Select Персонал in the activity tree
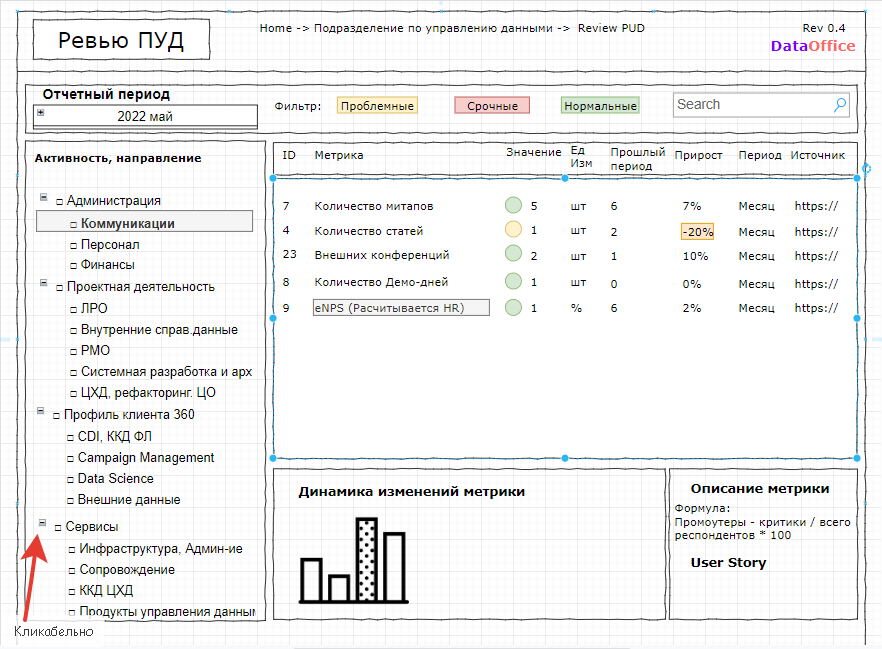The width and height of the screenshot is (882, 649). [x=110, y=245]
